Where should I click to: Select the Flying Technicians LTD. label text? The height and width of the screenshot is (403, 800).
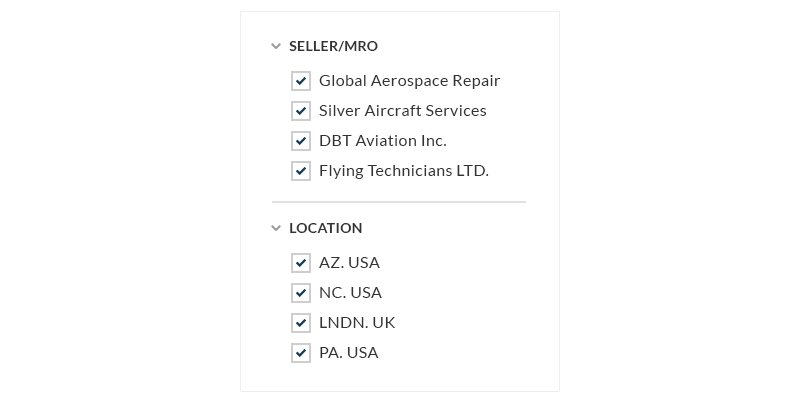404,171
